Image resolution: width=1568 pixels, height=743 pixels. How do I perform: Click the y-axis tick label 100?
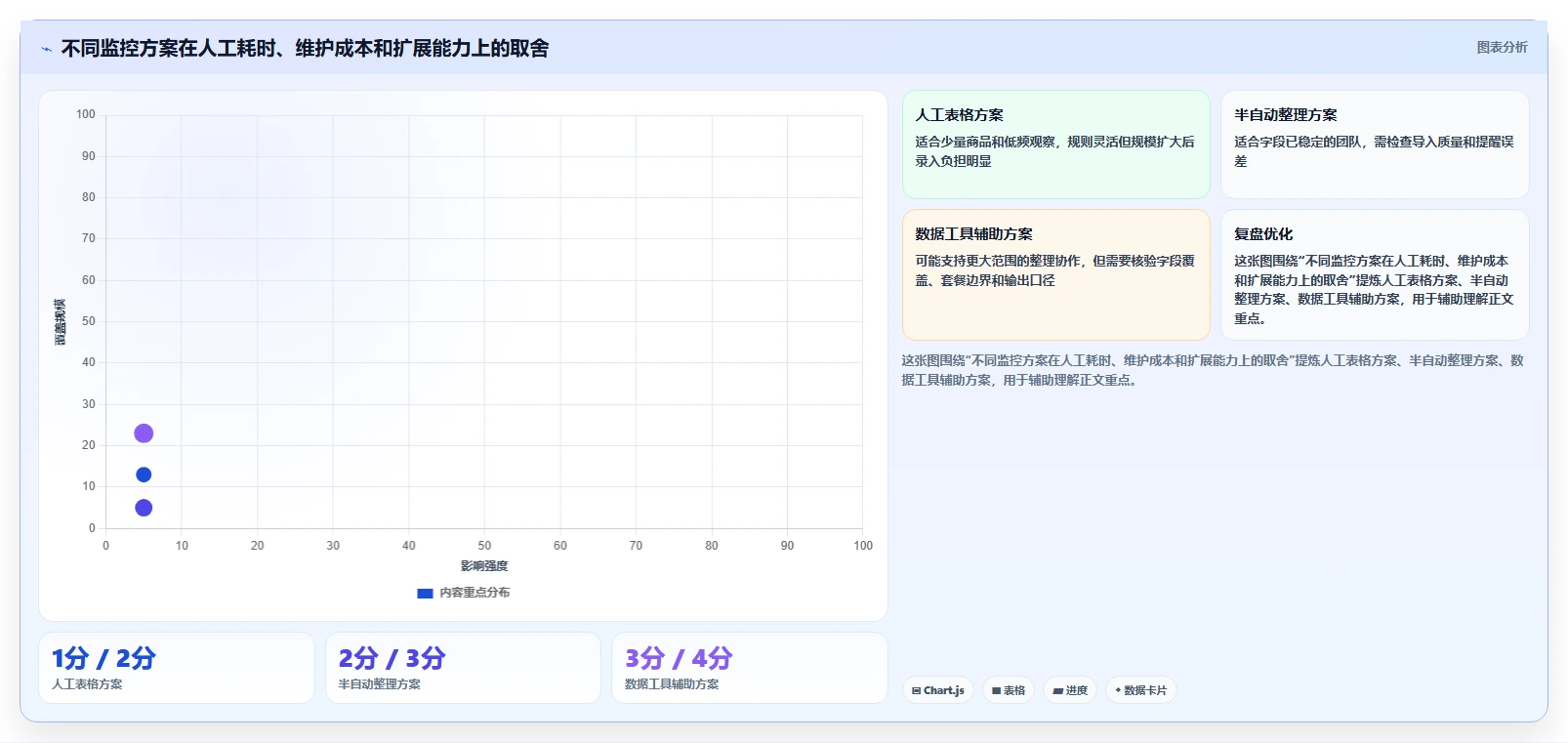pos(86,114)
